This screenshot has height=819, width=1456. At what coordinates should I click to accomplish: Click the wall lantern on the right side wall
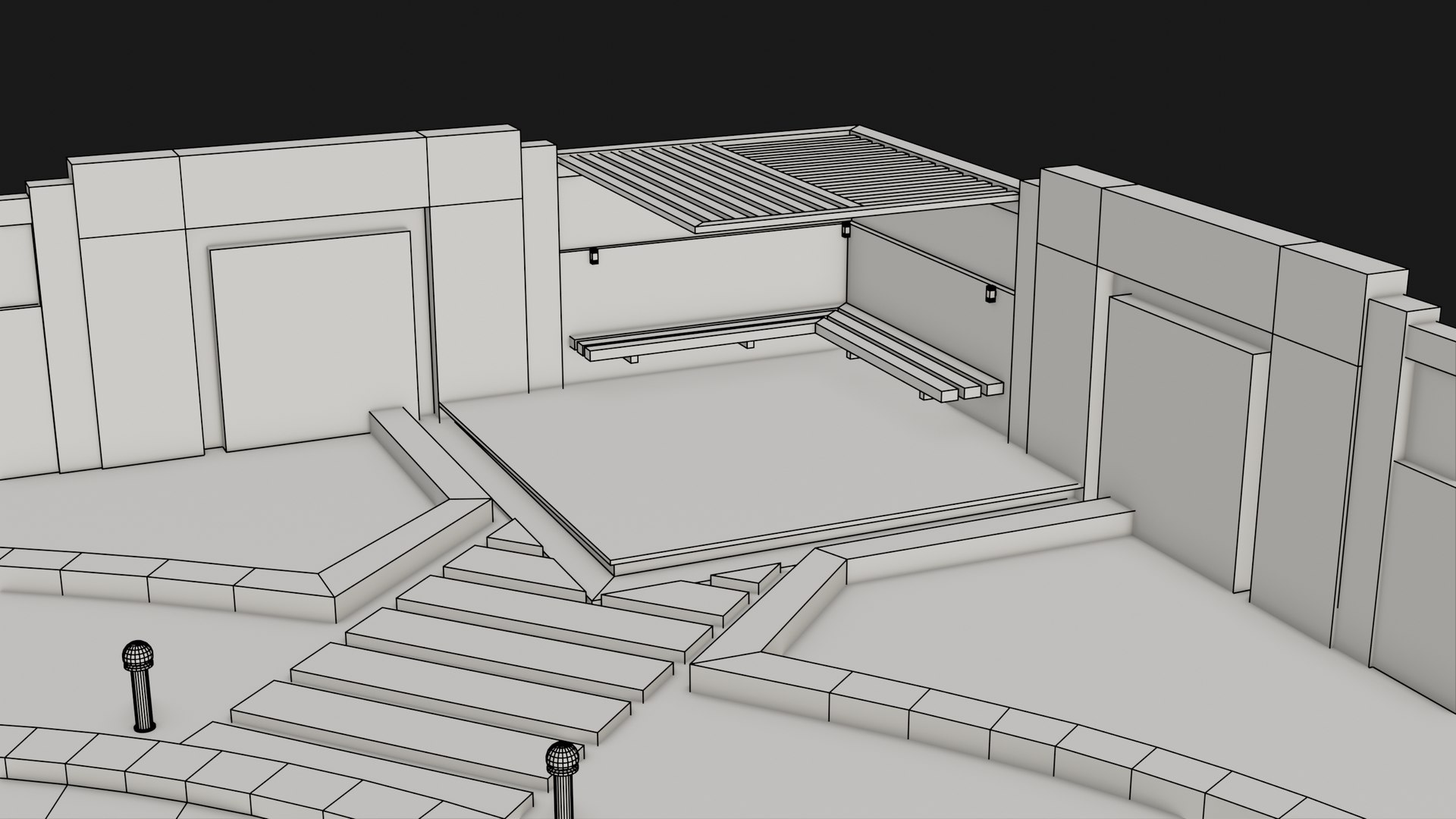[990, 293]
